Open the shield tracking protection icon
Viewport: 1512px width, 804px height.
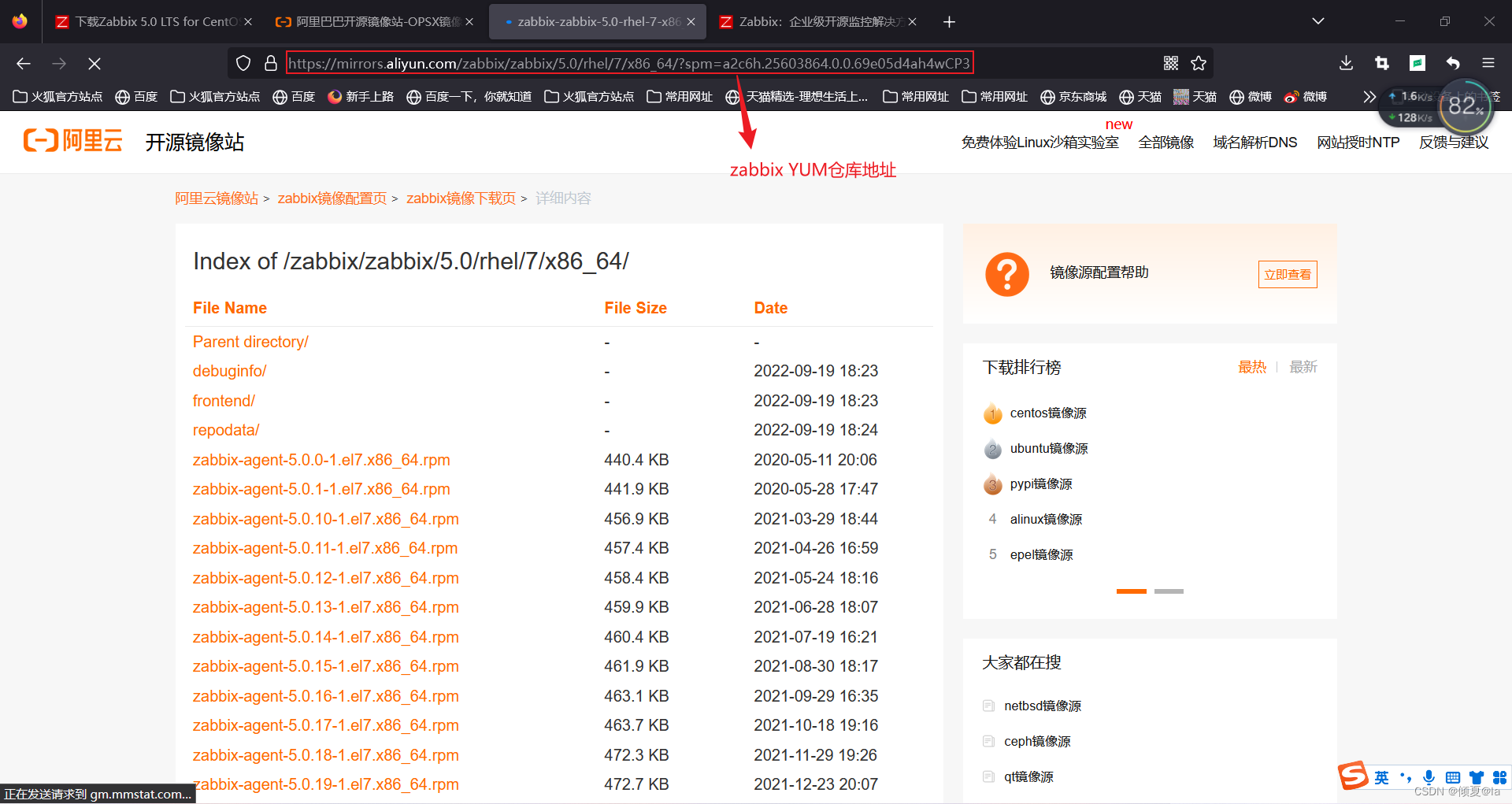[x=243, y=63]
